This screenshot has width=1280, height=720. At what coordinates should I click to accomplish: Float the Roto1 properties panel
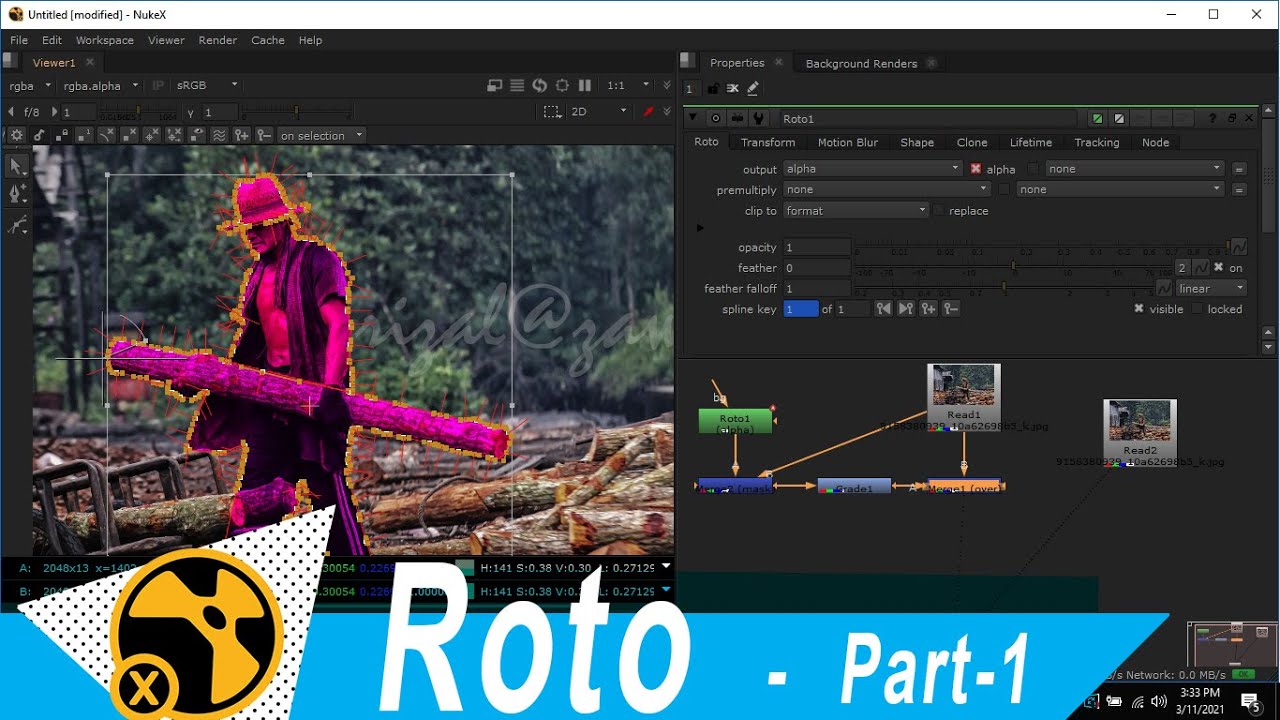pos(1232,119)
